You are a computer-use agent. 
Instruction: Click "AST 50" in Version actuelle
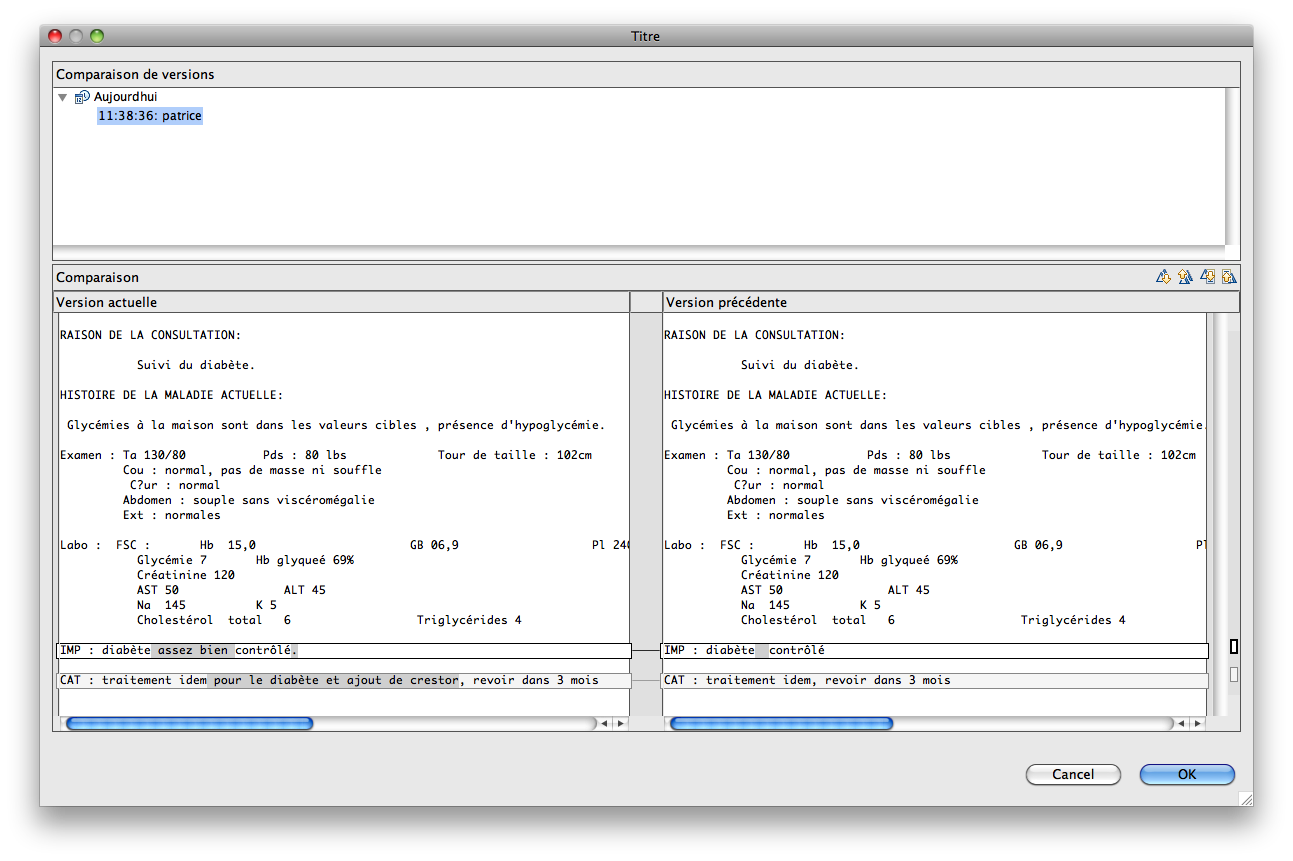tap(158, 590)
